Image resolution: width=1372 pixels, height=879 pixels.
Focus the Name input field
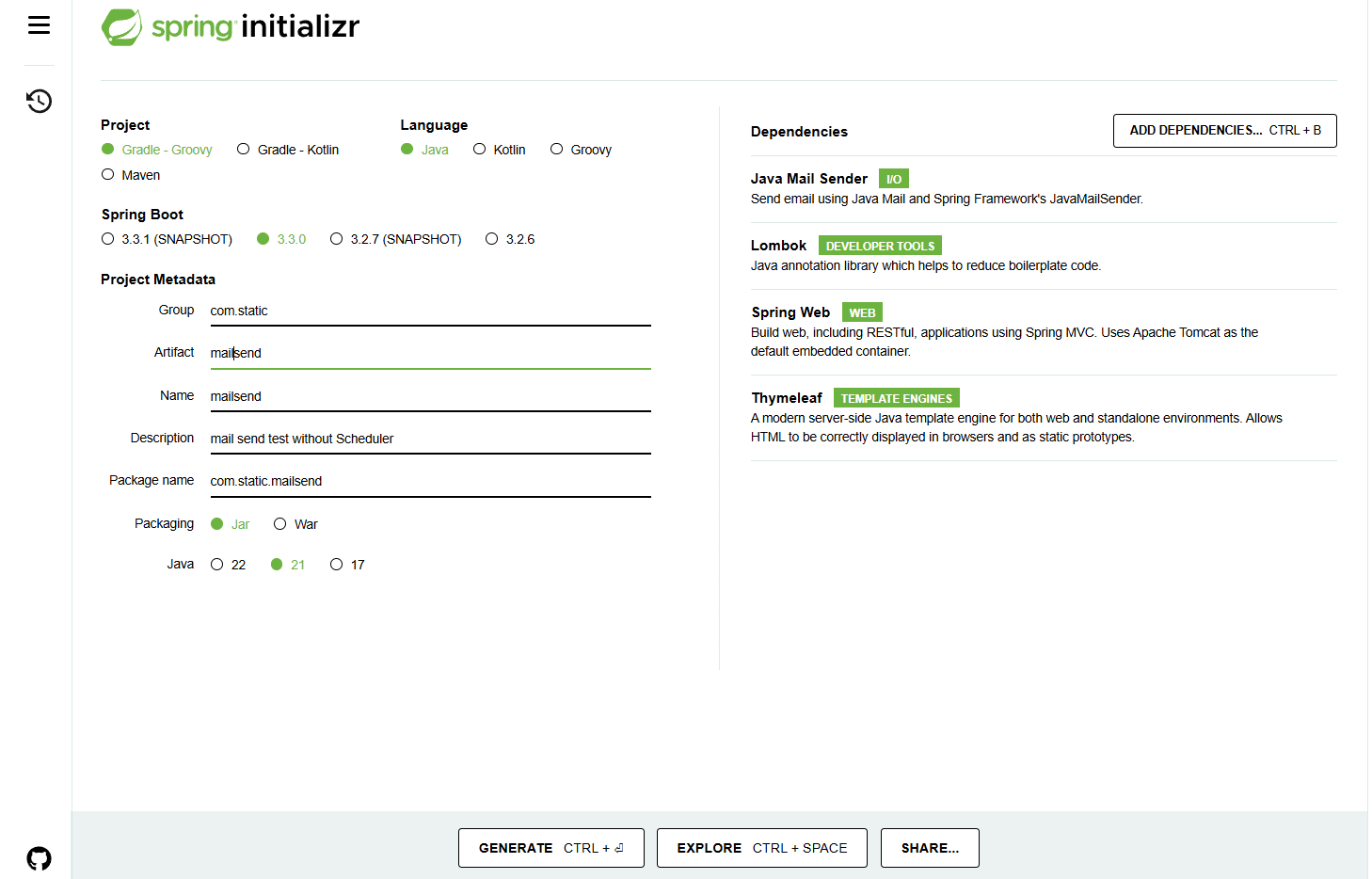(430, 396)
